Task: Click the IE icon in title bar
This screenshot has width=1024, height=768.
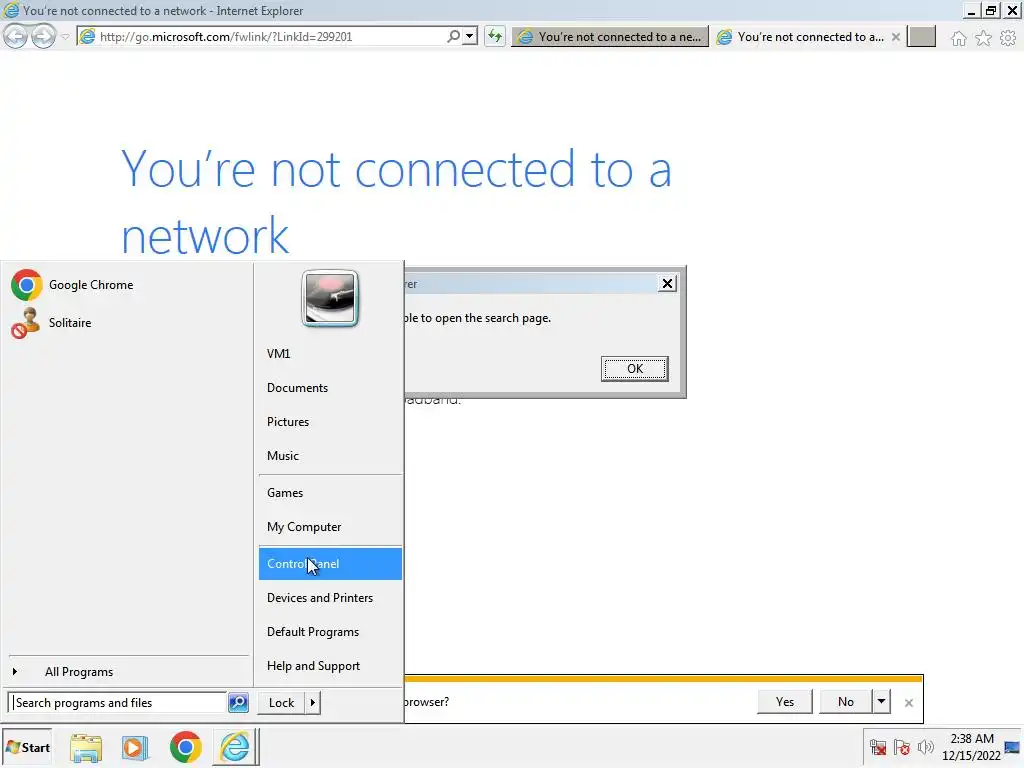Action: 11,10
